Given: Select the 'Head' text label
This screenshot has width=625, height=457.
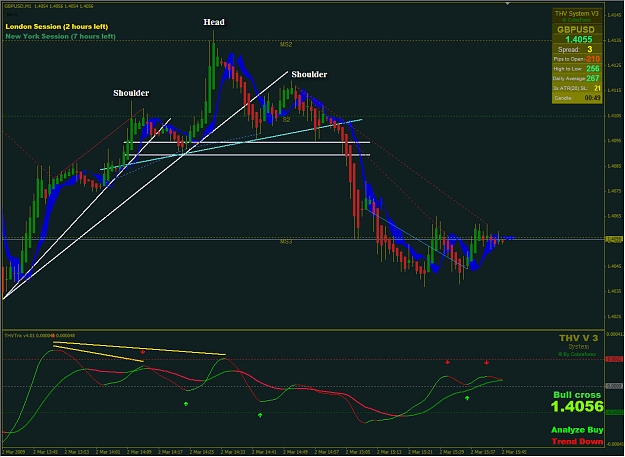Looking at the screenshot, I should [x=214, y=22].
